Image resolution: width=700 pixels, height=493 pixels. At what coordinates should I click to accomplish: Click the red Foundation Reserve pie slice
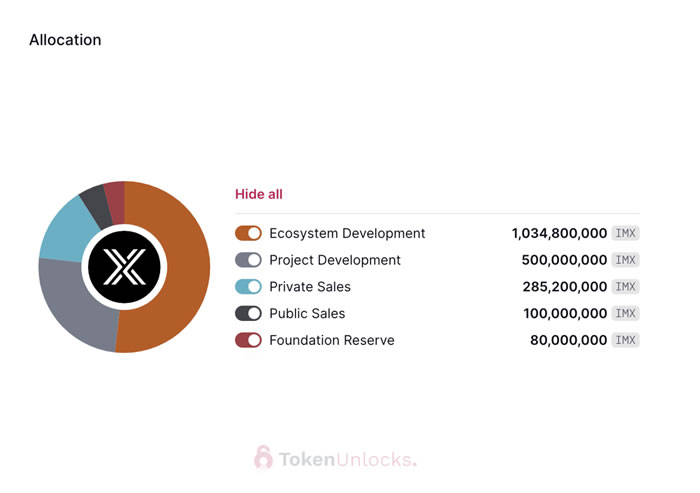(x=114, y=194)
